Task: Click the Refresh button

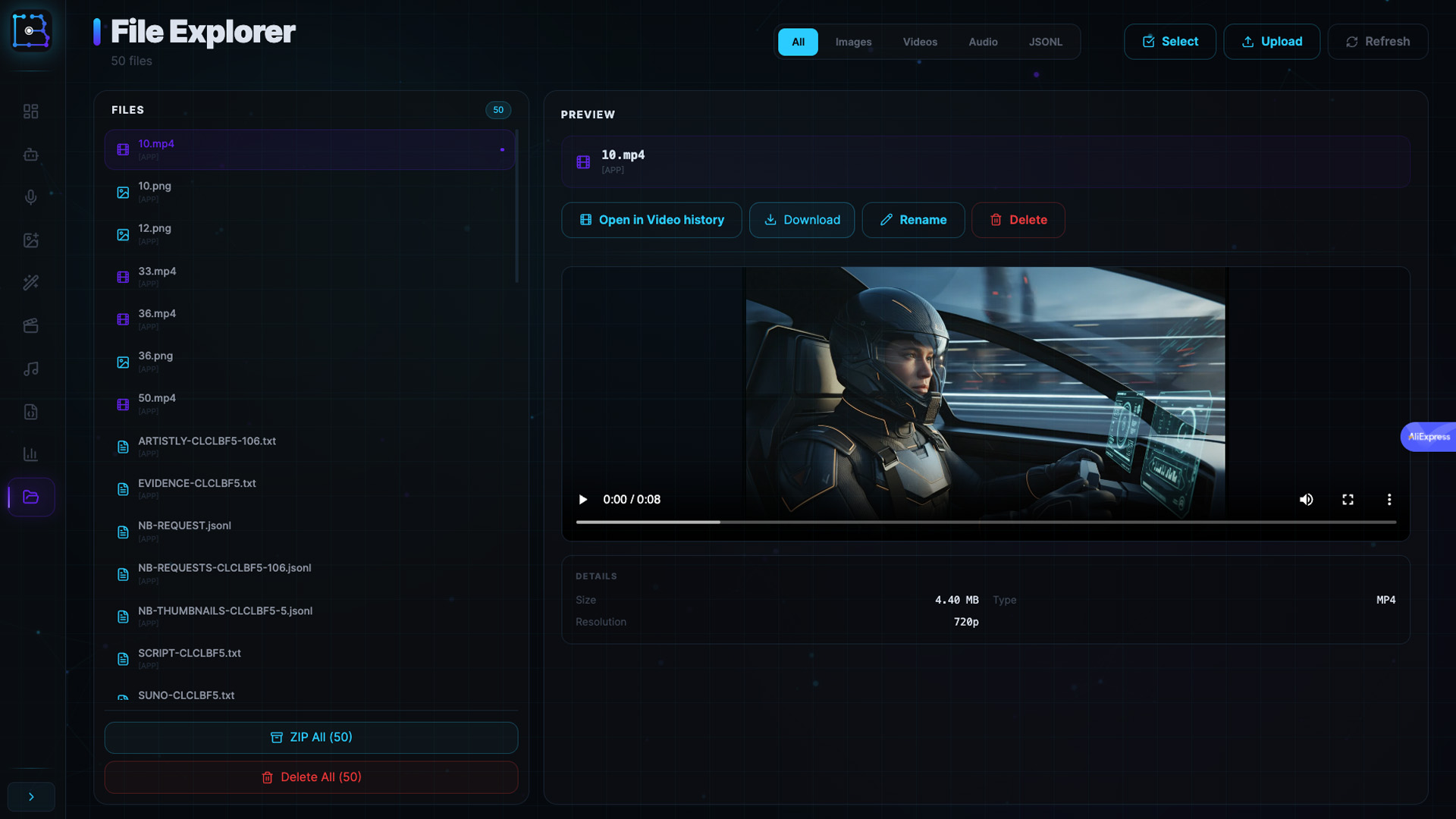Action: point(1378,42)
